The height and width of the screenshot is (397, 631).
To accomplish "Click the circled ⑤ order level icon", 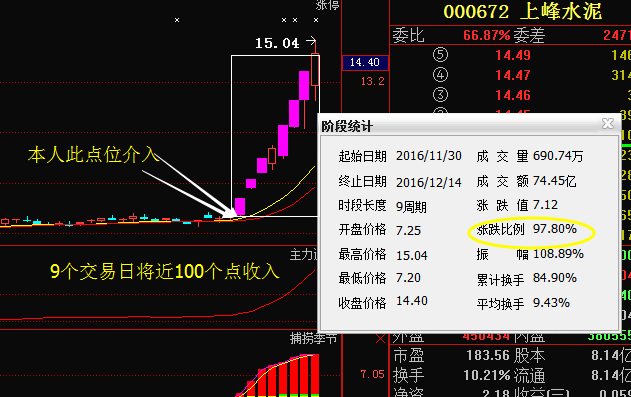I will [x=440, y=55].
